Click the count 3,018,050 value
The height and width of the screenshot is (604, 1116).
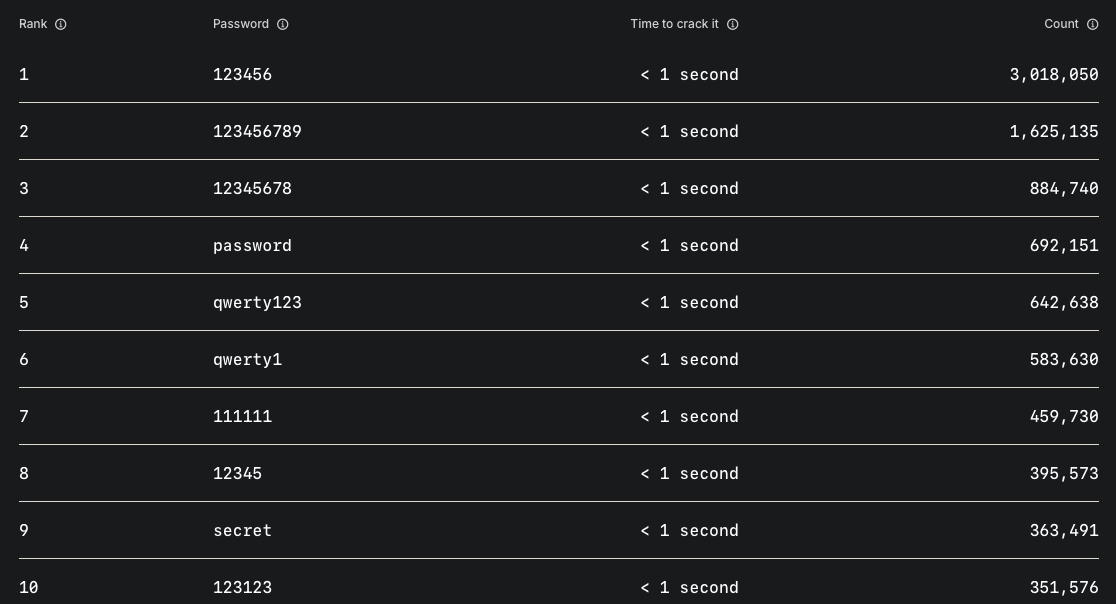(1054, 74)
